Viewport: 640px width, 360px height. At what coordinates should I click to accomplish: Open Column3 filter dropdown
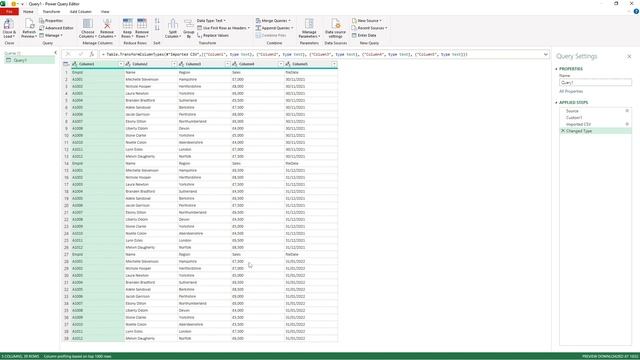tap(227, 64)
